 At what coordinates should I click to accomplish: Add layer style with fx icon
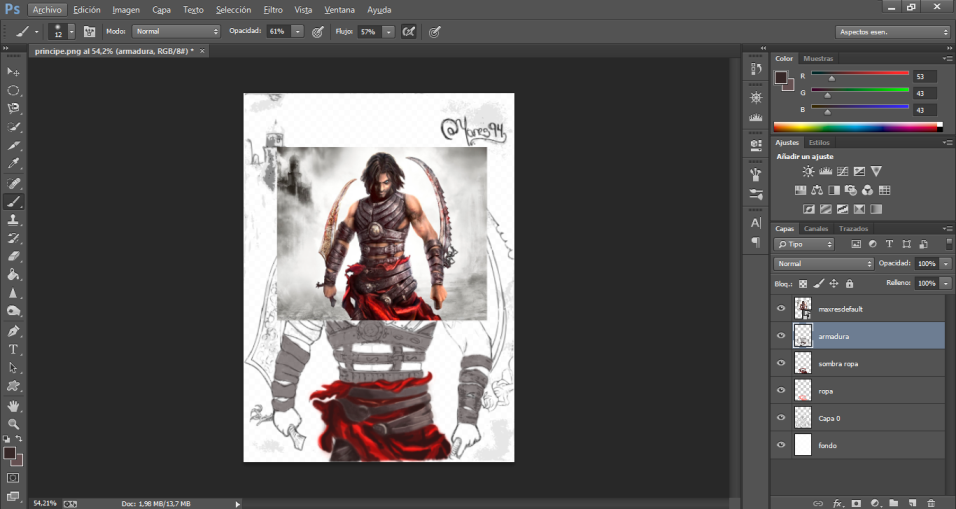point(838,502)
